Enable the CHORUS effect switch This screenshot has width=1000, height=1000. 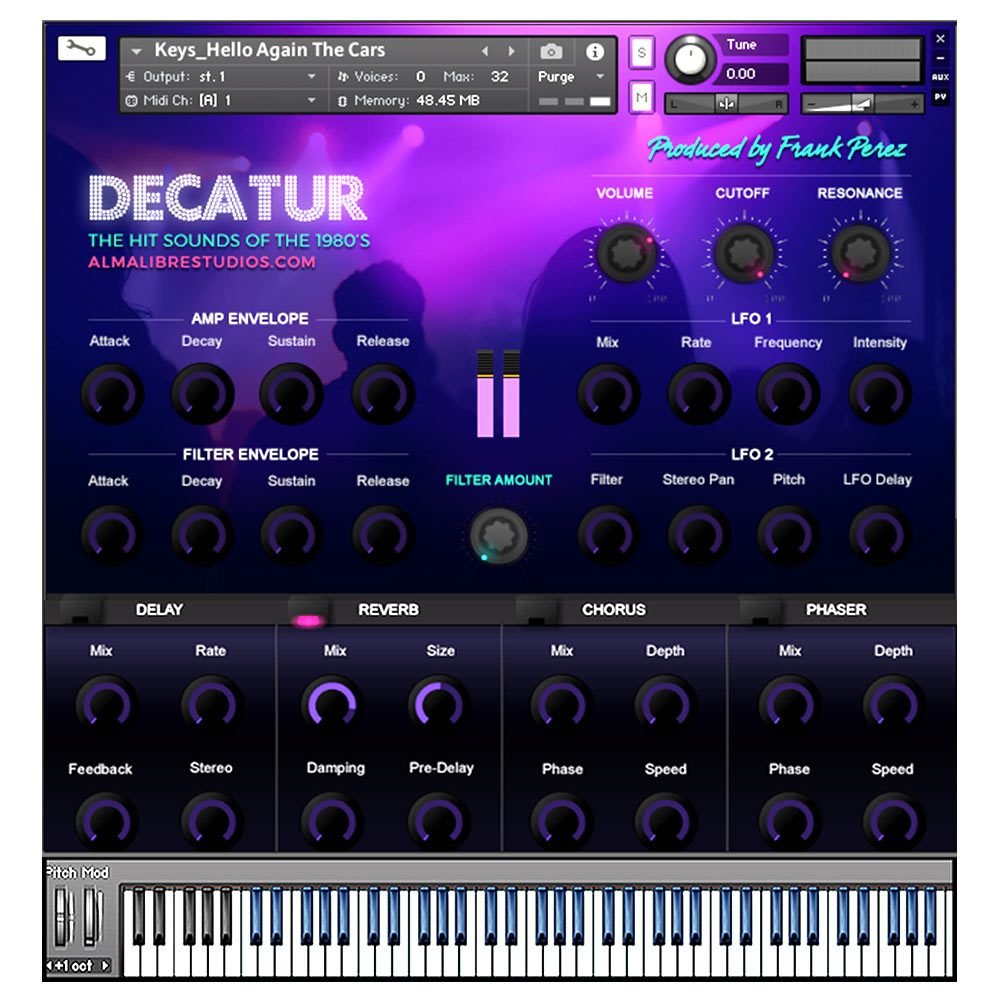[536, 611]
